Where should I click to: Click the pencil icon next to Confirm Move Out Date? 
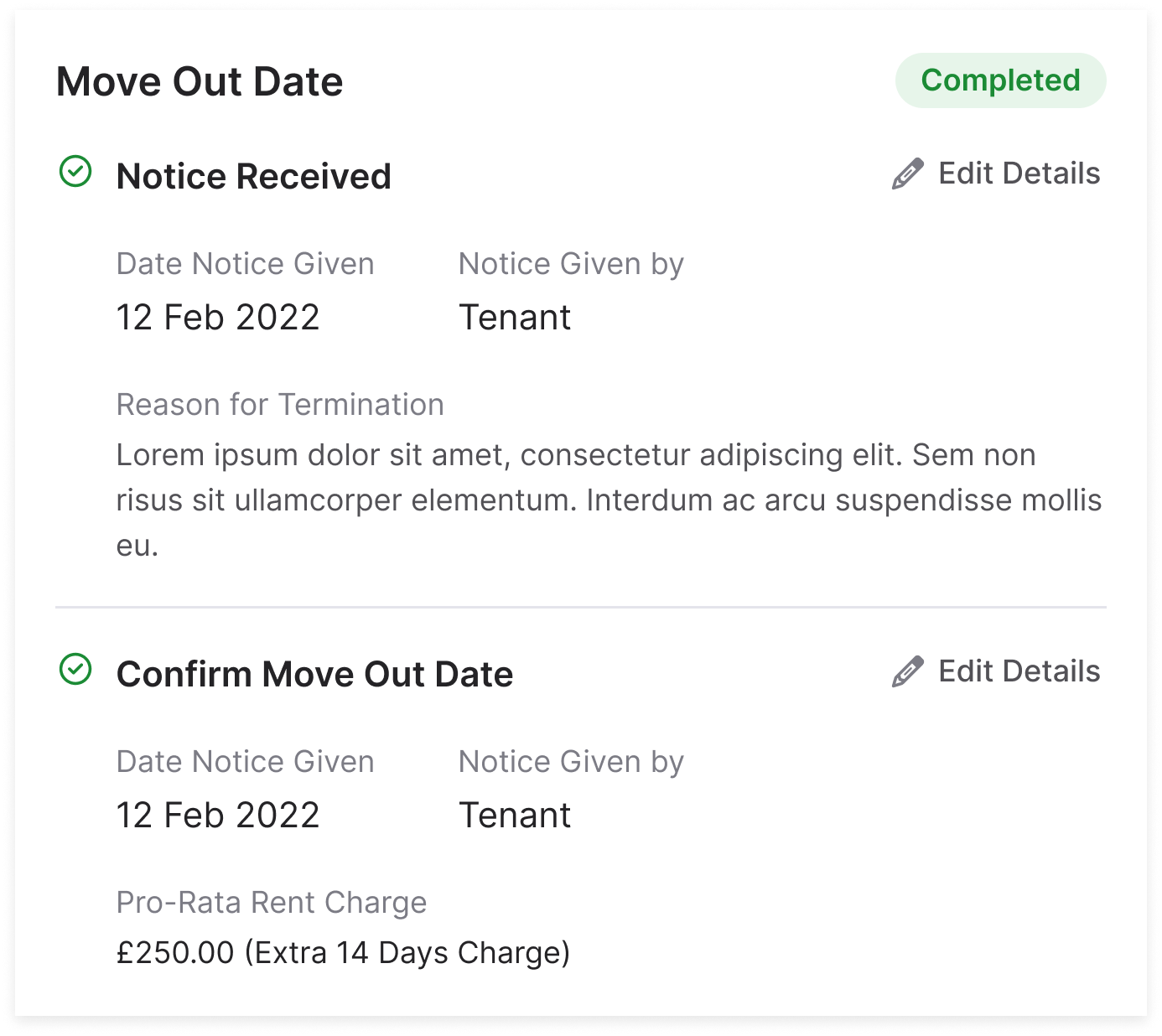tap(906, 671)
